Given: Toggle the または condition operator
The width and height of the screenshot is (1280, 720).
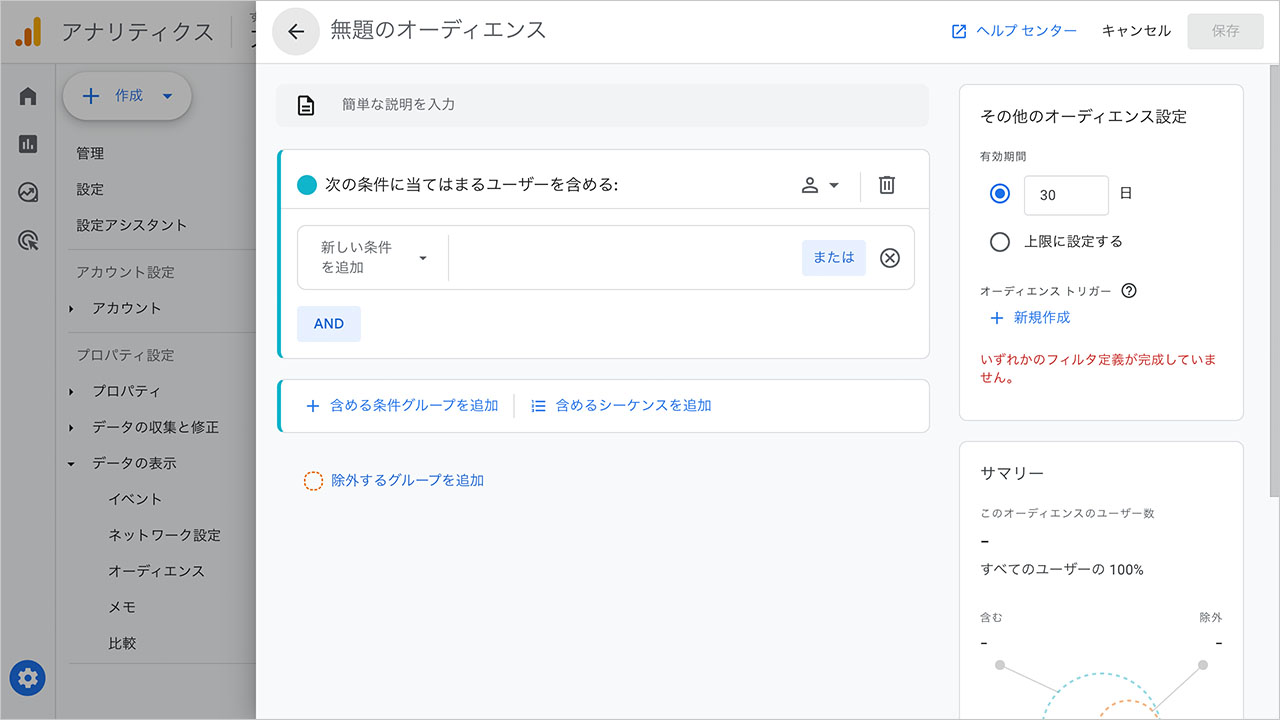Looking at the screenshot, I should coord(833,257).
